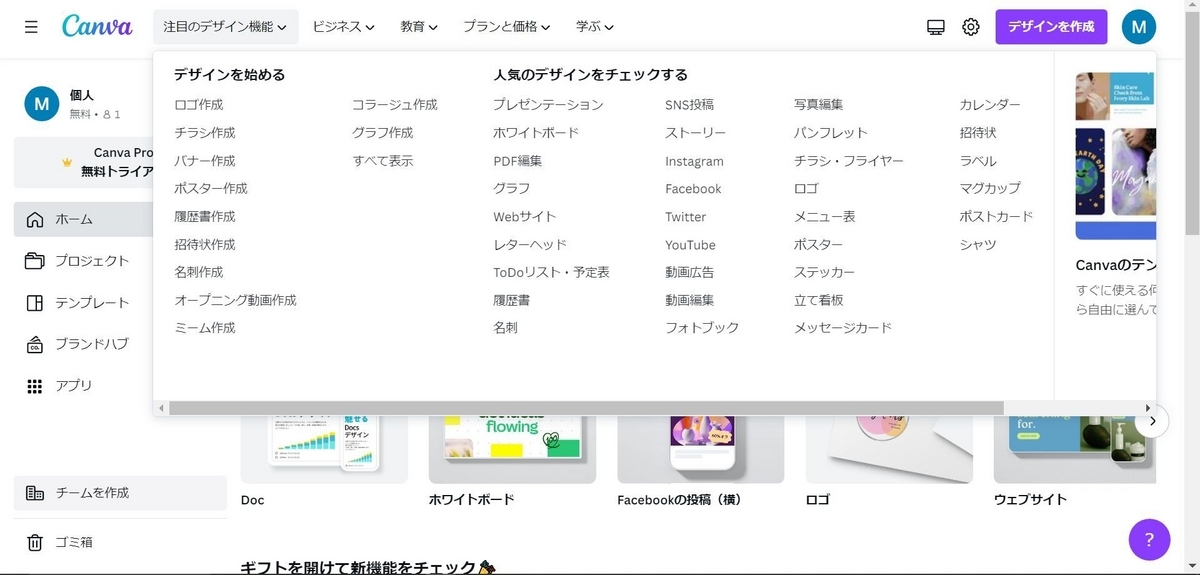Open パンフレット in the menu

tap(831, 133)
